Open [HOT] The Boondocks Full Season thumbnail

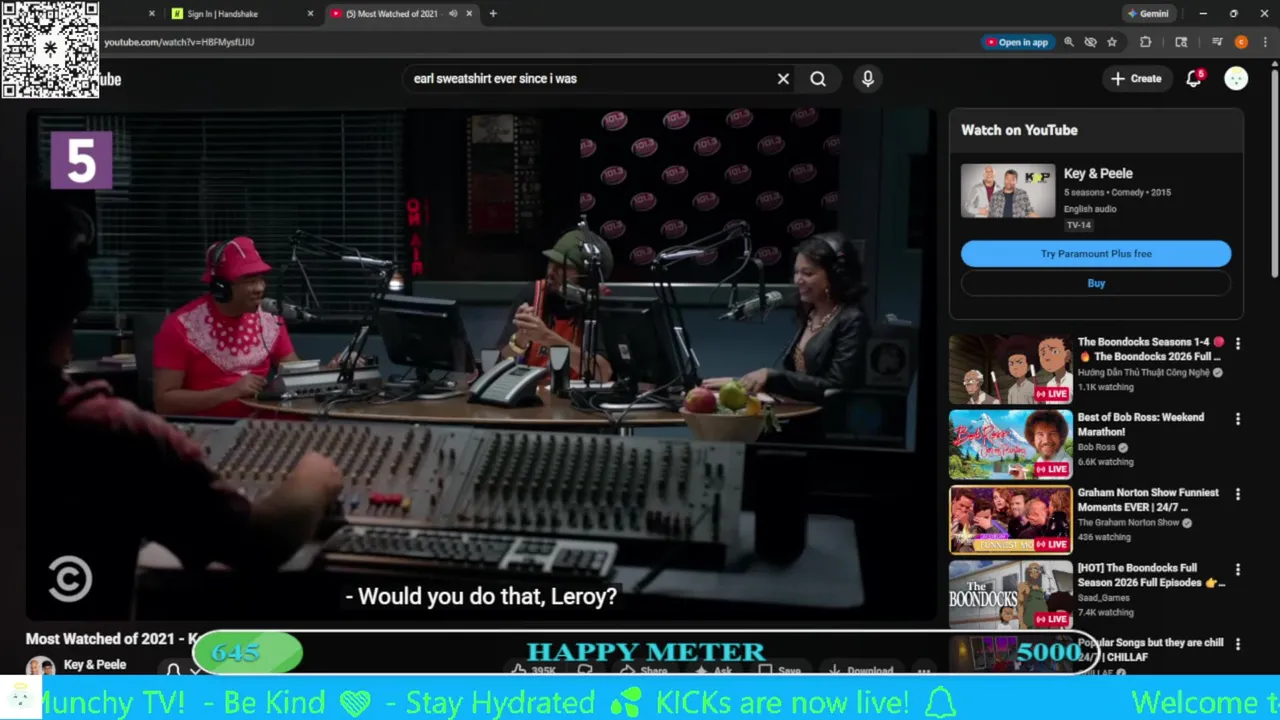[1010, 595]
